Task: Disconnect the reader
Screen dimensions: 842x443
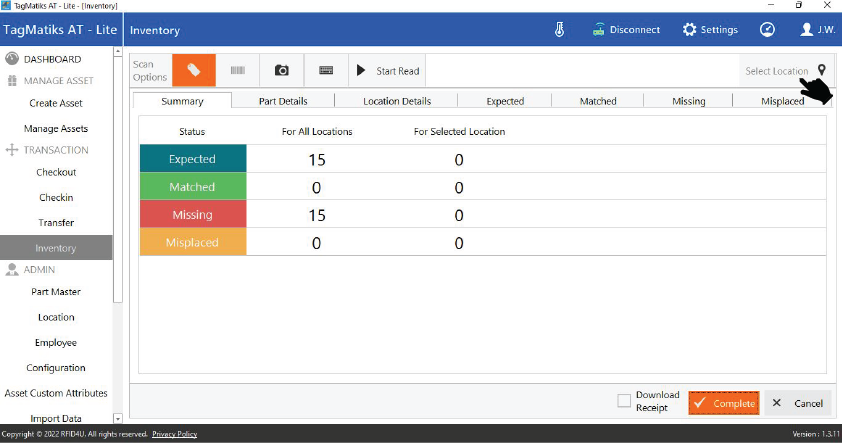Action: click(626, 30)
